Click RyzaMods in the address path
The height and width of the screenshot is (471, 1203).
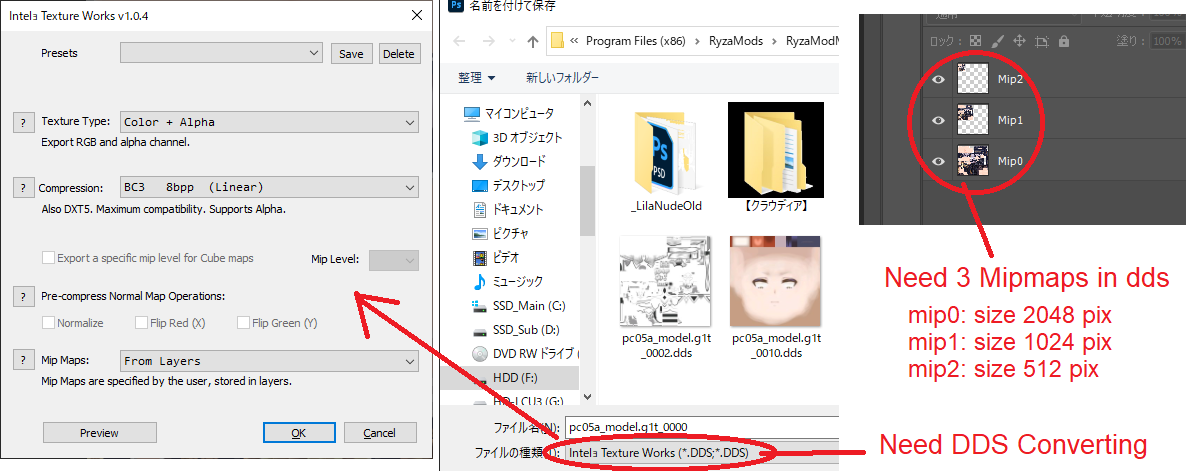coord(737,41)
